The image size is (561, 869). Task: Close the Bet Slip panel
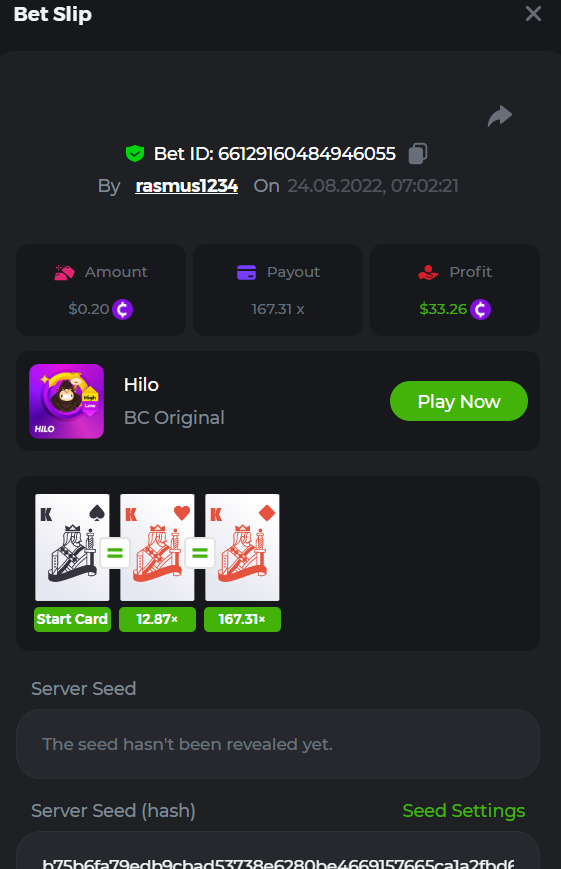click(533, 13)
